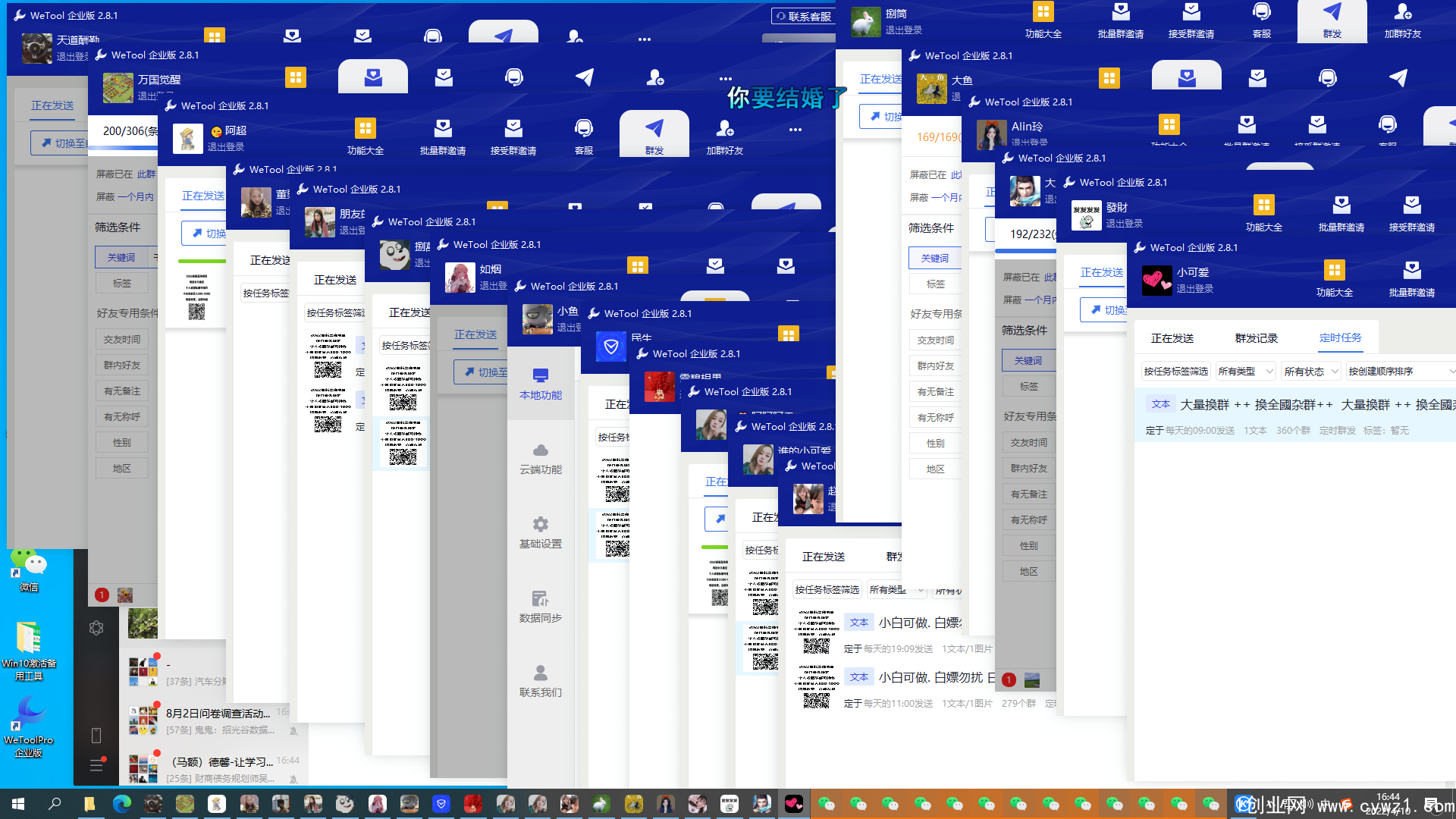Viewport: 1456px width, 819px height.
Task: Click 批量群邀请 icon in 阿超 window
Action: click(443, 136)
